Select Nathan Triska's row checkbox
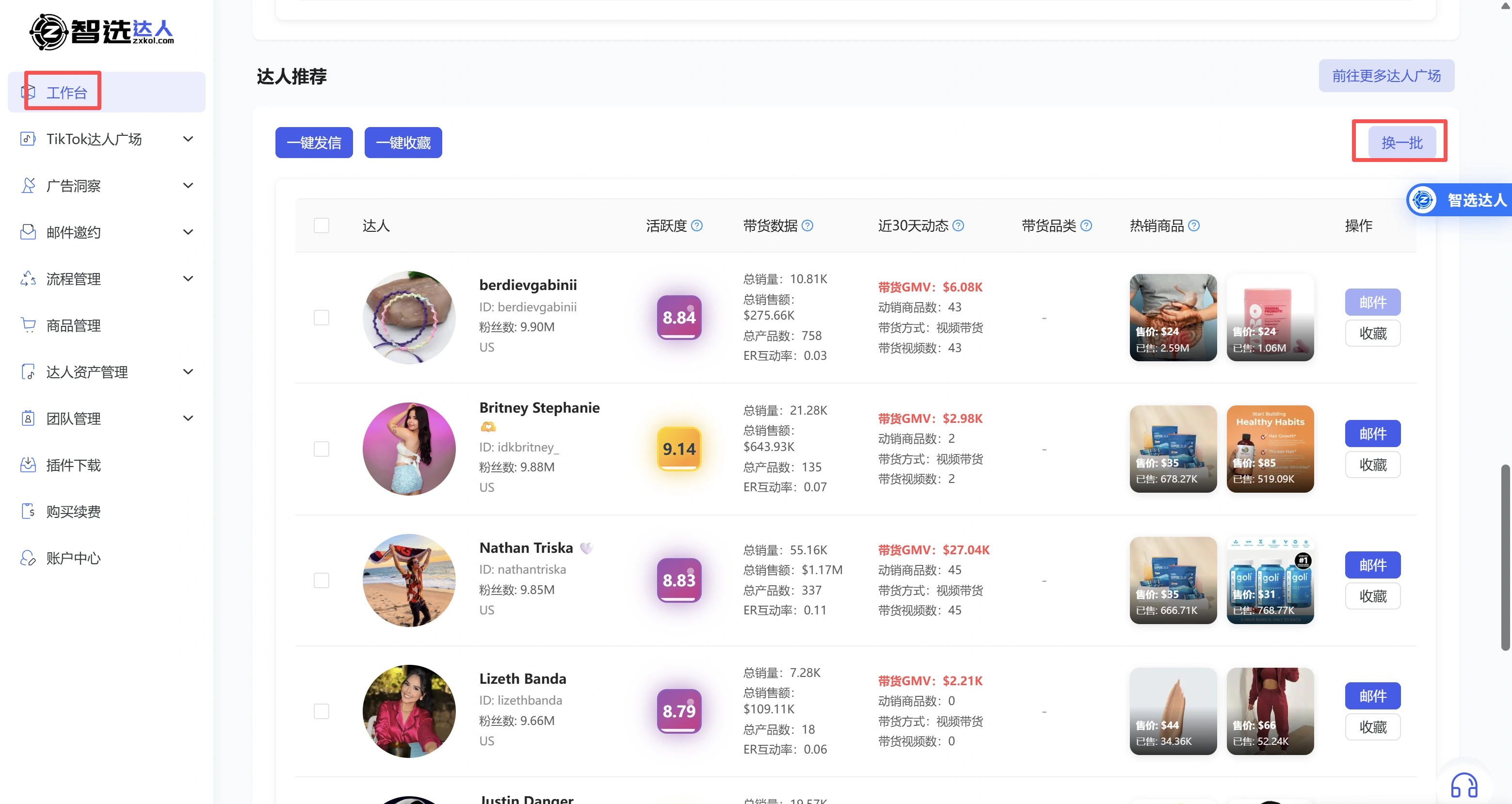 (321, 580)
